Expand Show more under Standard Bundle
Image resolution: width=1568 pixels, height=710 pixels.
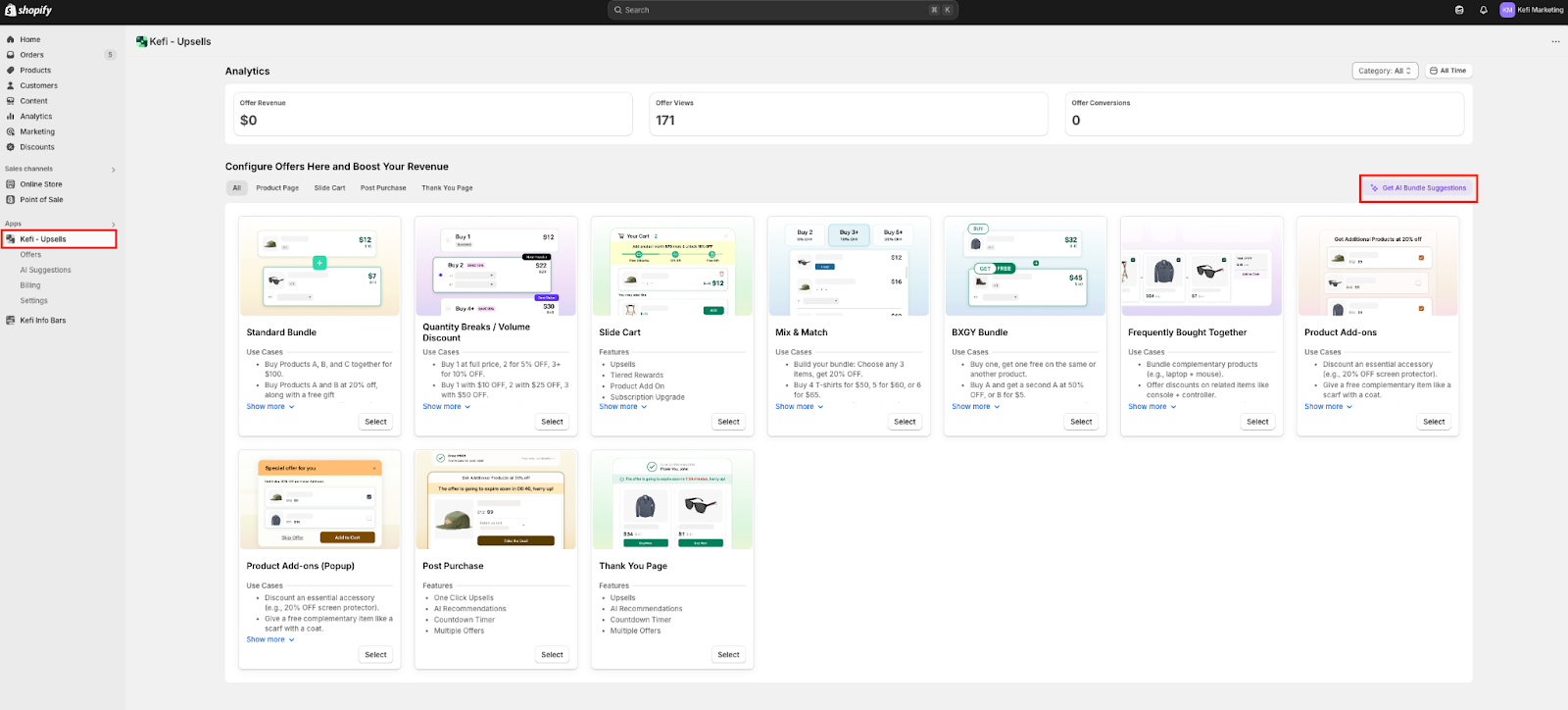pos(269,407)
